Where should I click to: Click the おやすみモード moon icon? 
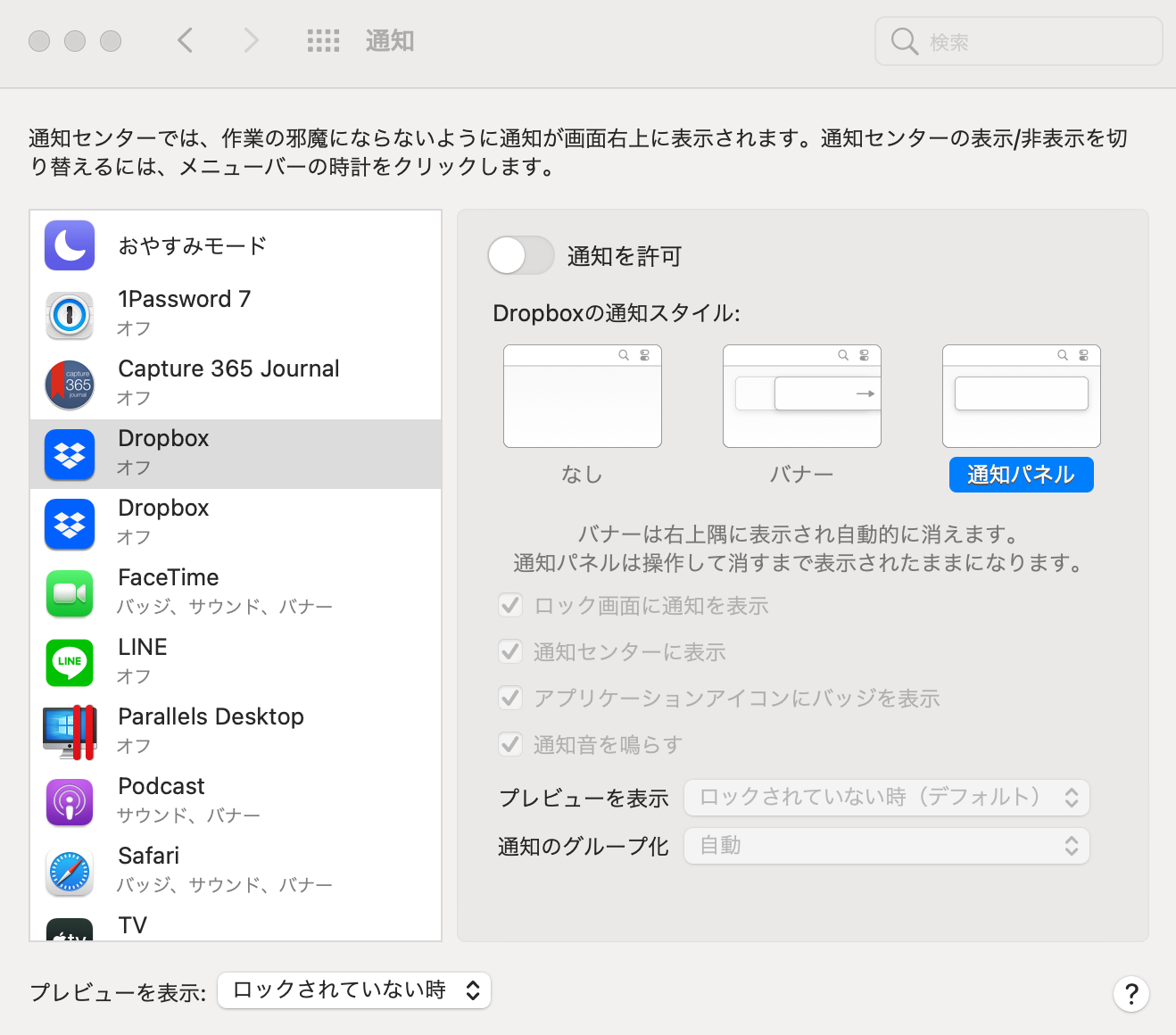(70, 245)
